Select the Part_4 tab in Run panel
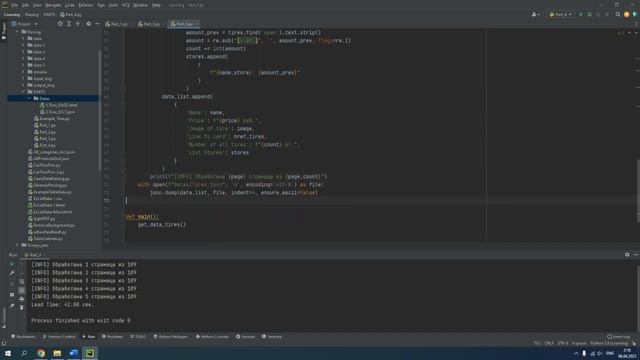 tap(35, 255)
